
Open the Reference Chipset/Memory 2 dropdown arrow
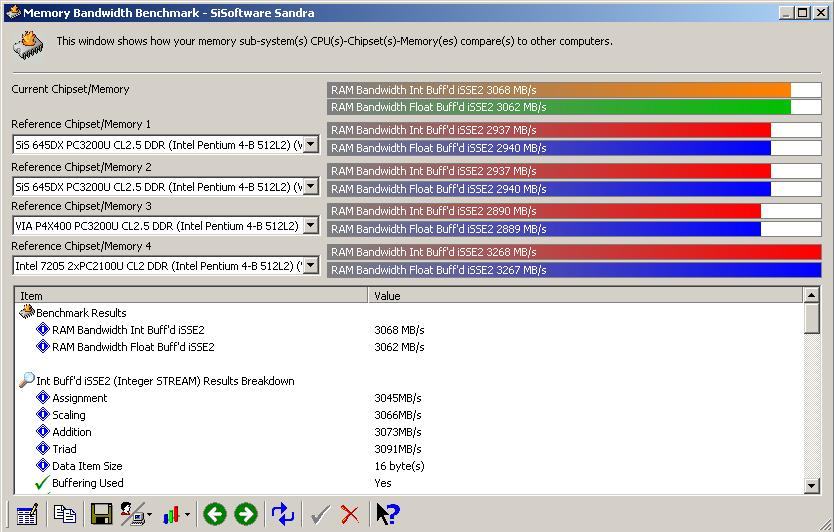[x=311, y=186]
